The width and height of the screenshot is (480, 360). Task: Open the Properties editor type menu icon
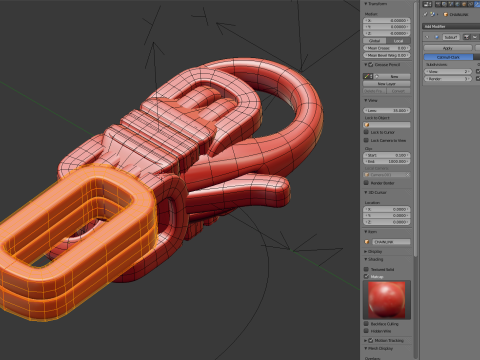[x=427, y=4]
